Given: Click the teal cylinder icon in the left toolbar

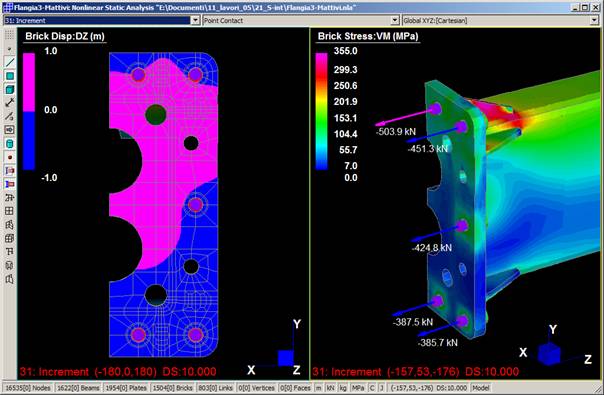Looking at the screenshot, I should click(x=10, y=144).
